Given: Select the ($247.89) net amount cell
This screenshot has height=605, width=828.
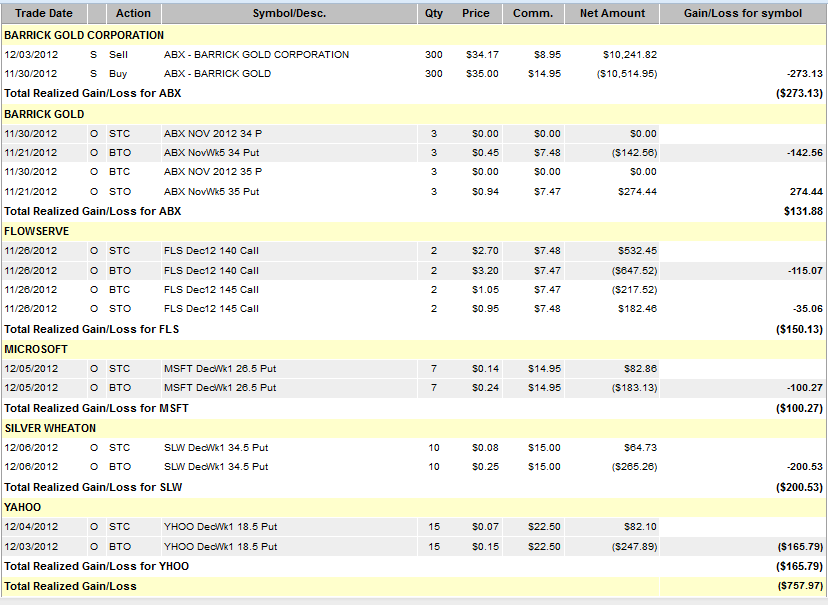Looking at the screenshot, I should pos(634,547).
